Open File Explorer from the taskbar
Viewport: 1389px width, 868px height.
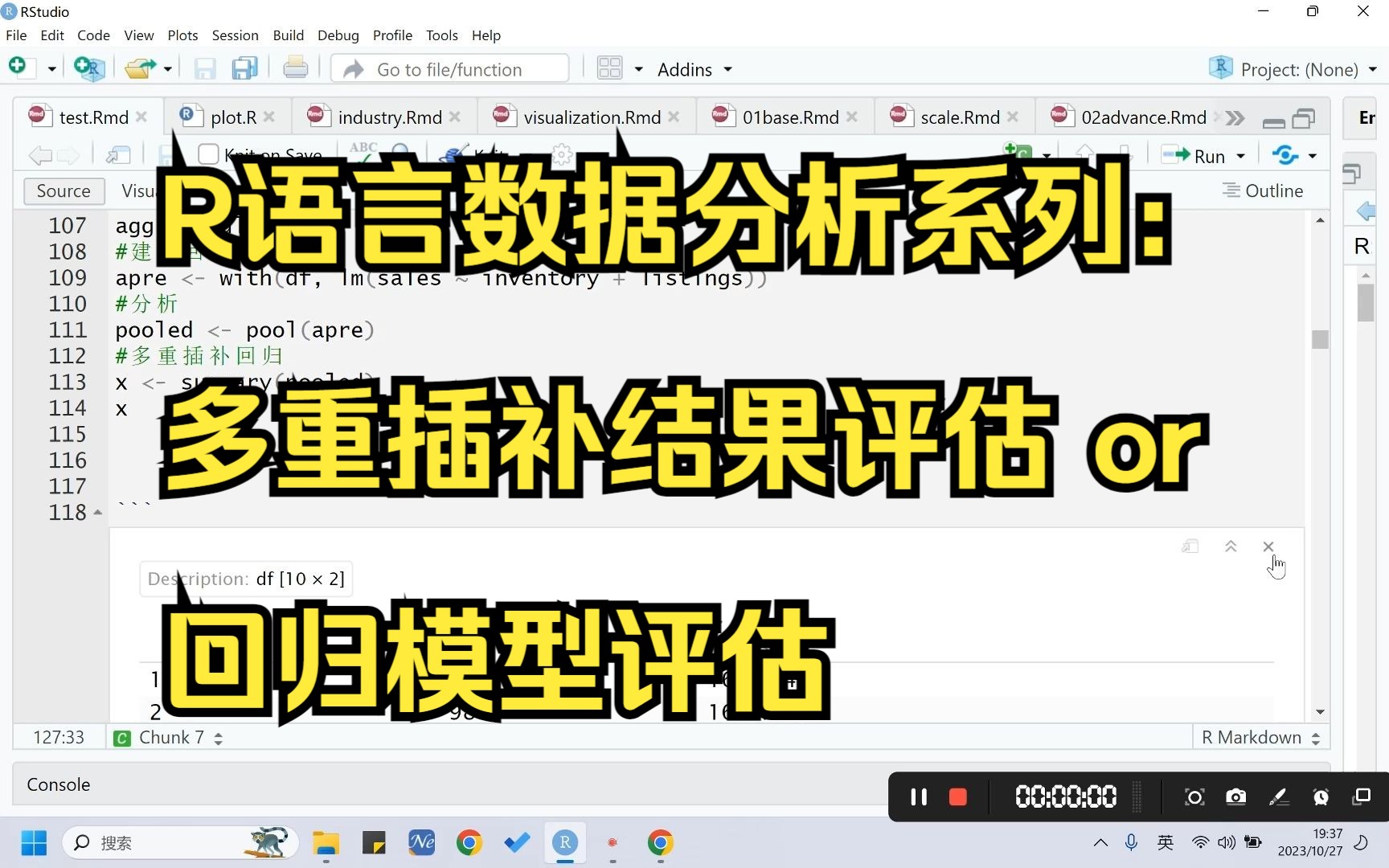click(x=326, y=843)
